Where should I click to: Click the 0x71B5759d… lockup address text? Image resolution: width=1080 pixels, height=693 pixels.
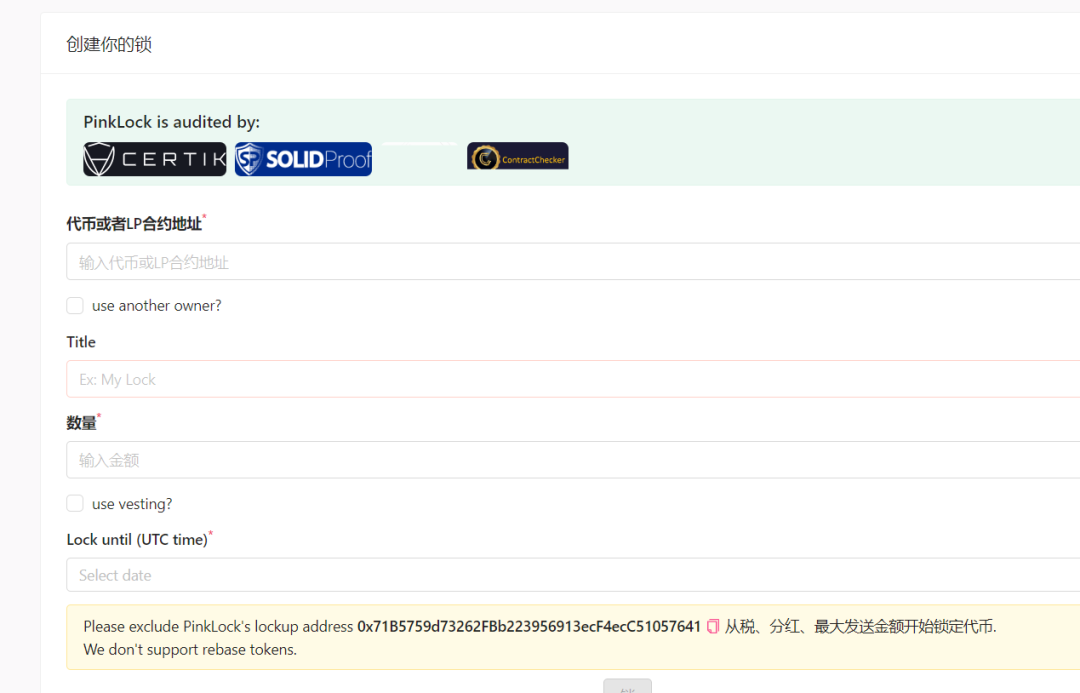528,626
